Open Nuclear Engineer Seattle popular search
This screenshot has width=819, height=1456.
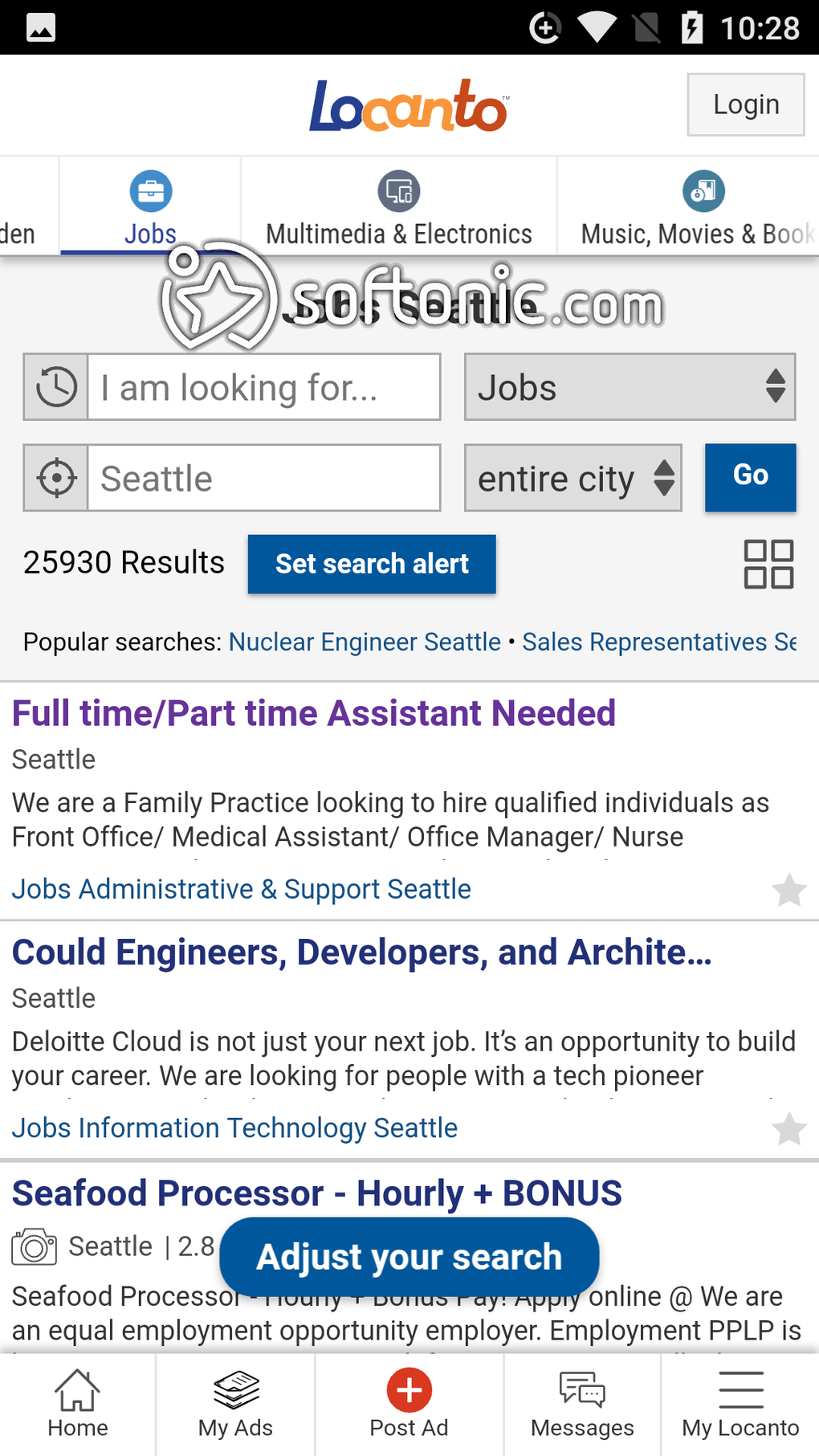click(365, 642)
